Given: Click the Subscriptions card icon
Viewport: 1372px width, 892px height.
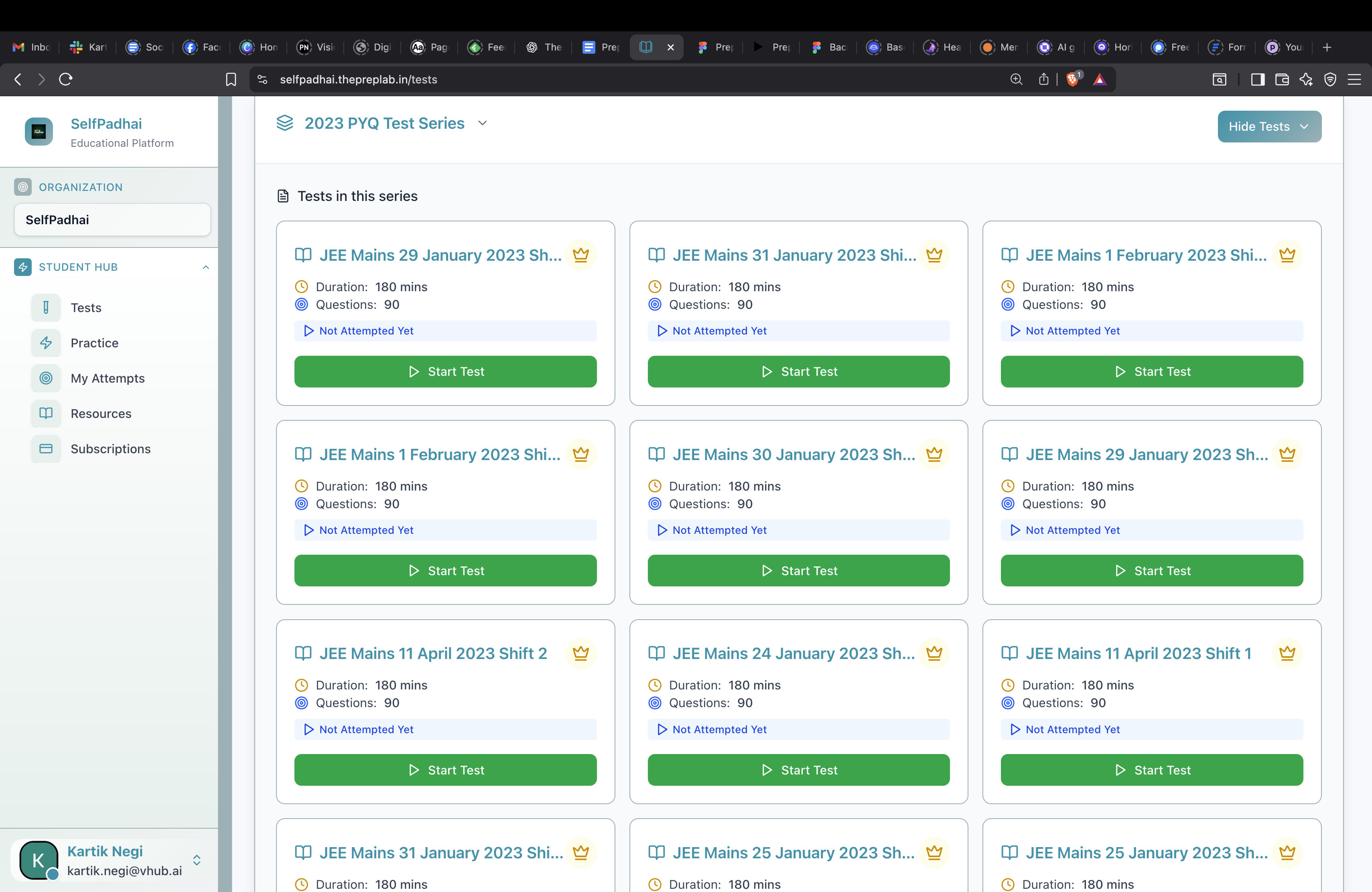Looking at the screenshot, I should point(46,448).
